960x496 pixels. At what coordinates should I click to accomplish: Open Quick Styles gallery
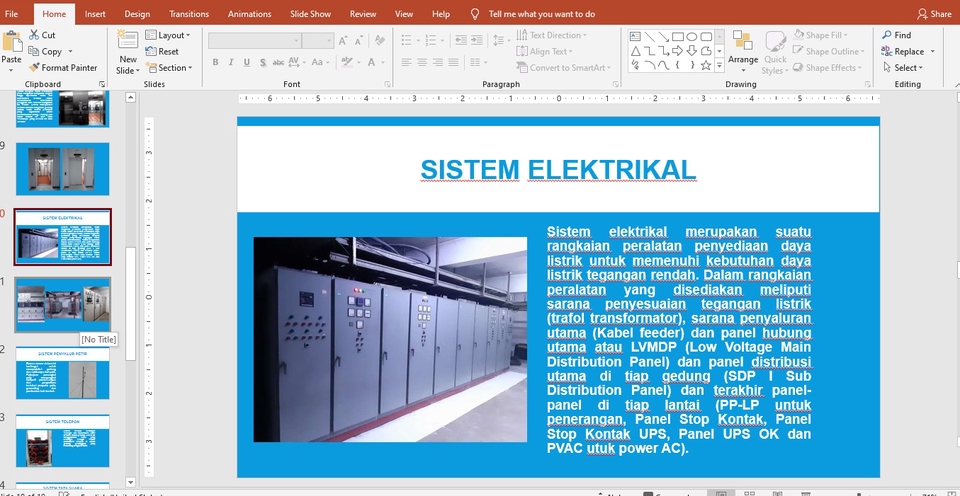775,53
